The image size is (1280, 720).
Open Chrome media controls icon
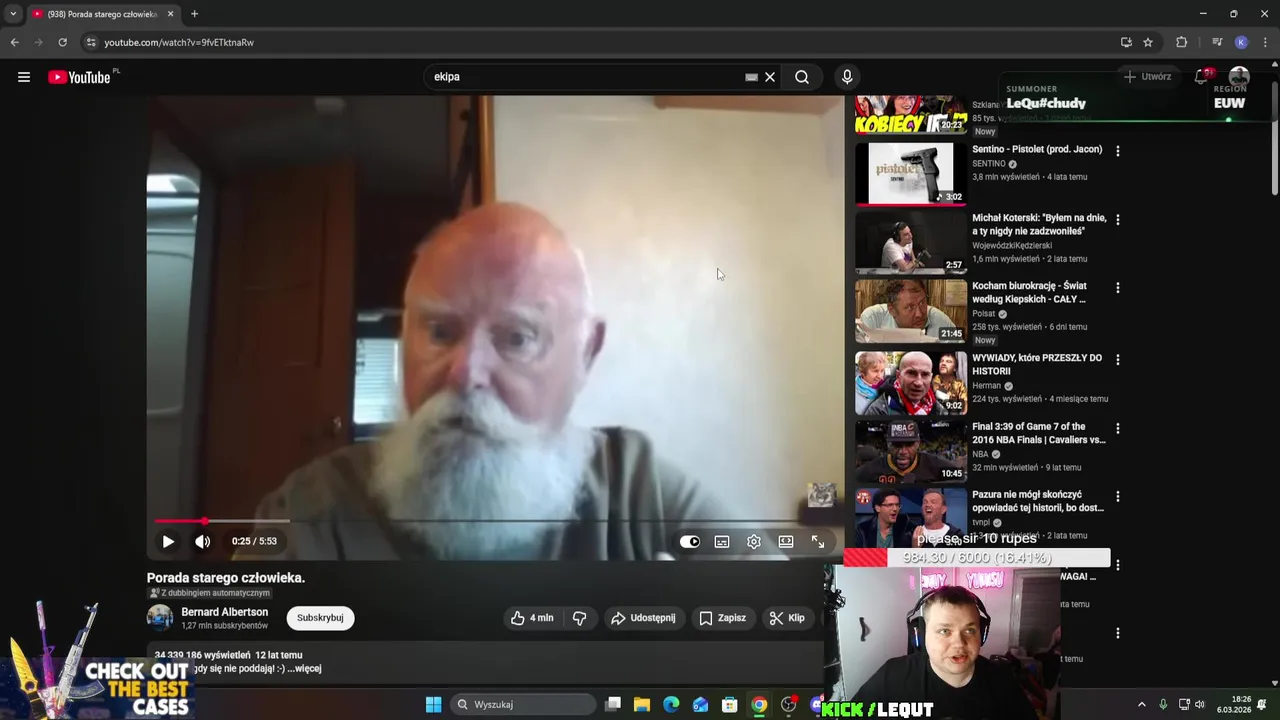coord(1217,42)
